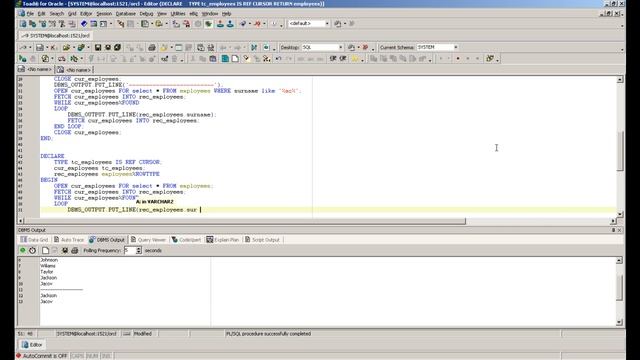Toggle DBMS output on with the green button

(x=22, y=250)
